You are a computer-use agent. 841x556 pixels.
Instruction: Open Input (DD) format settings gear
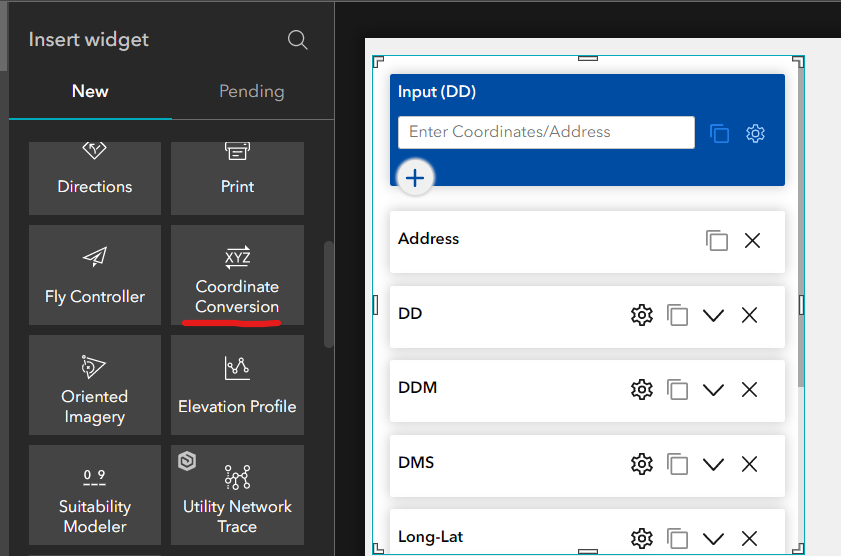pyautogui.click(x=755, y=133)
